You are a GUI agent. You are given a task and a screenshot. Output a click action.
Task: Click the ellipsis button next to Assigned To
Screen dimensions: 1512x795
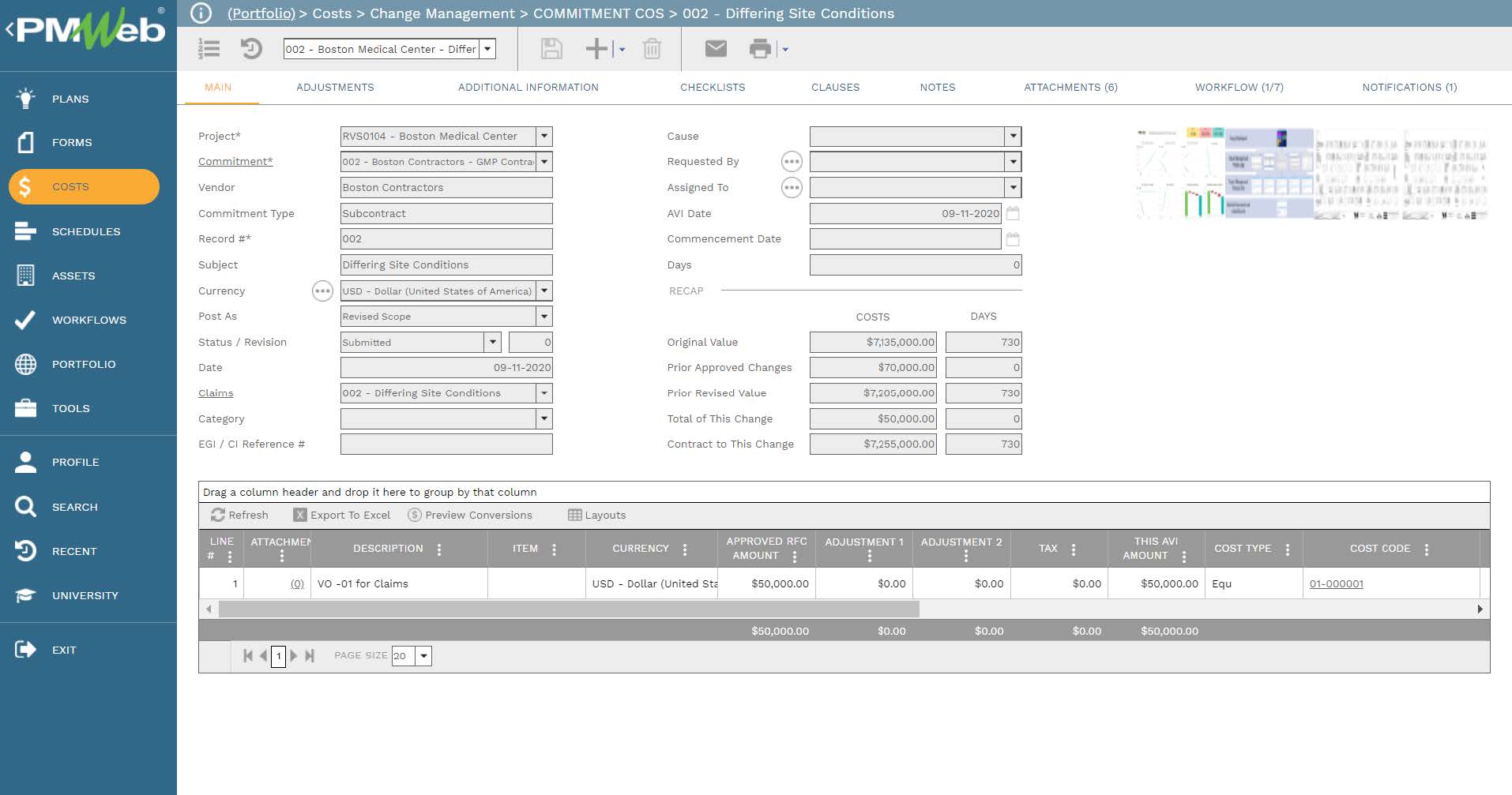point(792,188)
